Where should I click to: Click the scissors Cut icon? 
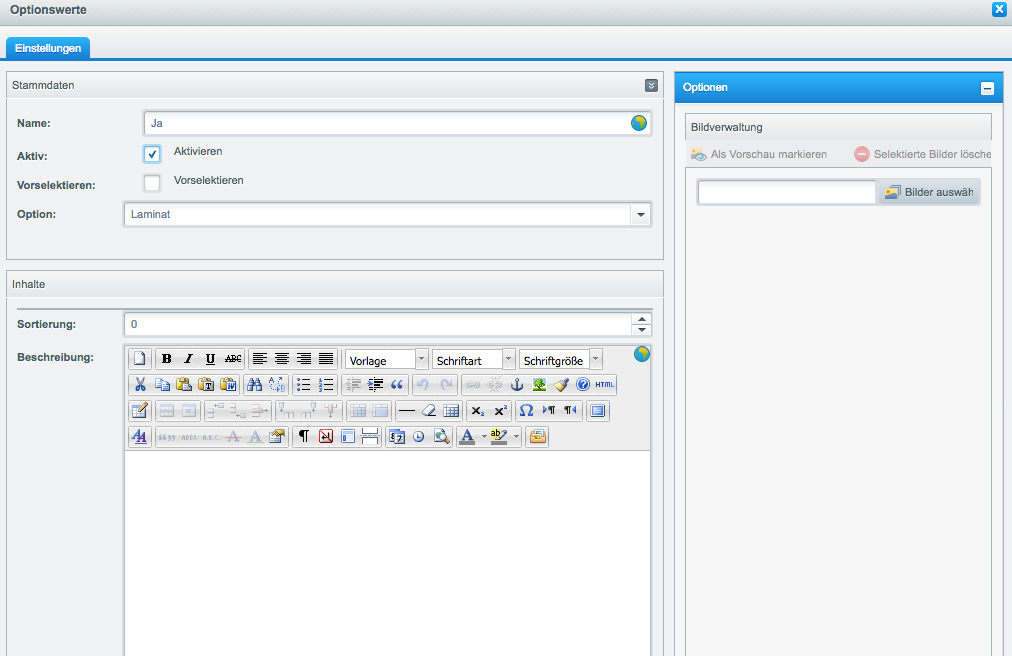(x=140, y=385)
